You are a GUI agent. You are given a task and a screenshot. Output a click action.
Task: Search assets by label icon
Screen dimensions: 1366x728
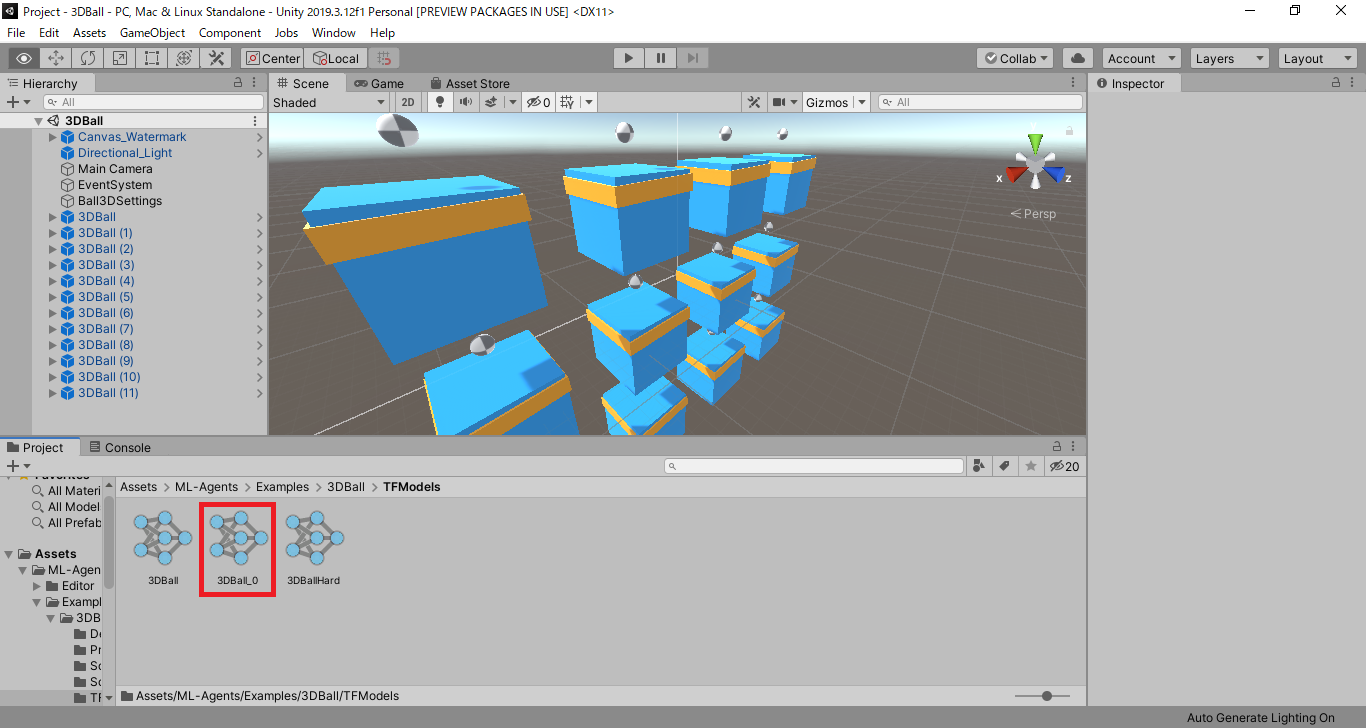click(1005, 466)
